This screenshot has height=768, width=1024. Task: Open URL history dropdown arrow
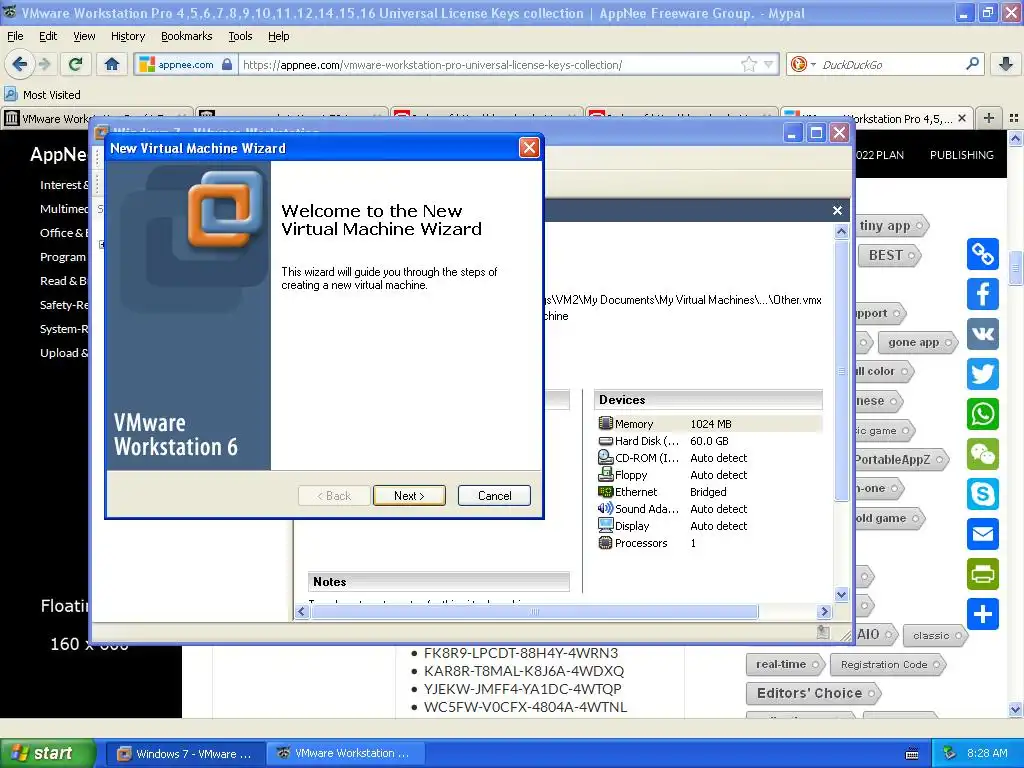click(769, 64)
